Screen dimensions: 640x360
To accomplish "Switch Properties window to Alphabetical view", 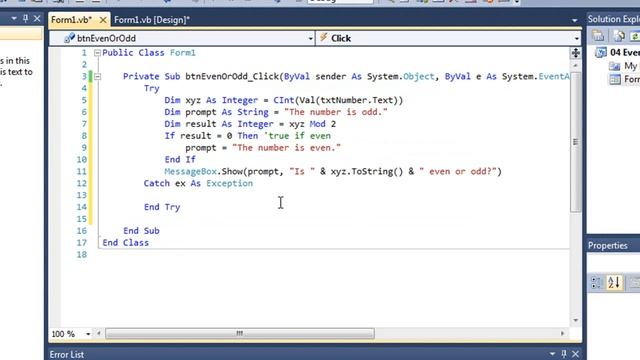I will point(614,282).
